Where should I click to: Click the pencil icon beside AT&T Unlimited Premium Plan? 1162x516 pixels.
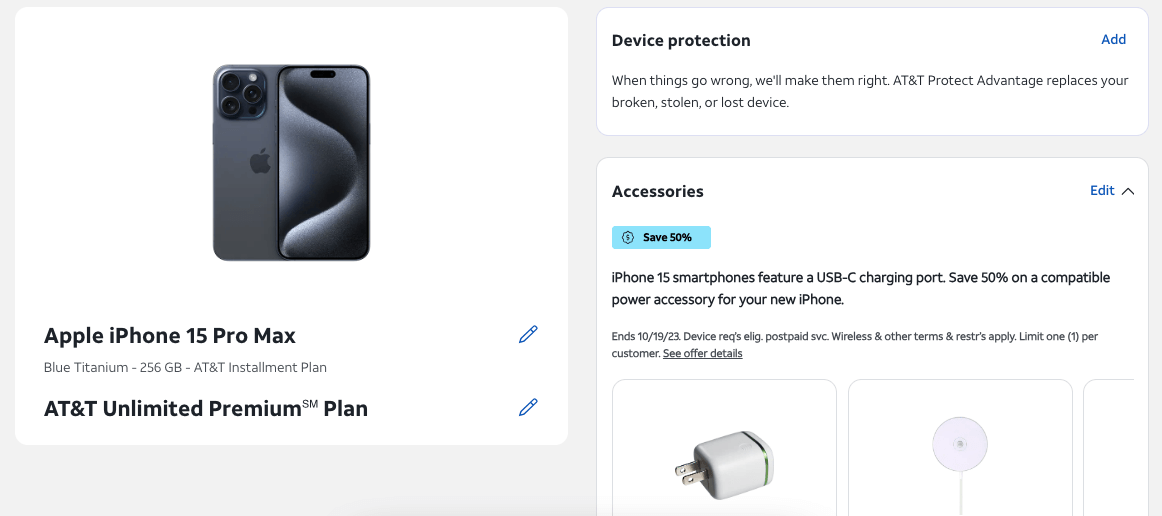528,407
